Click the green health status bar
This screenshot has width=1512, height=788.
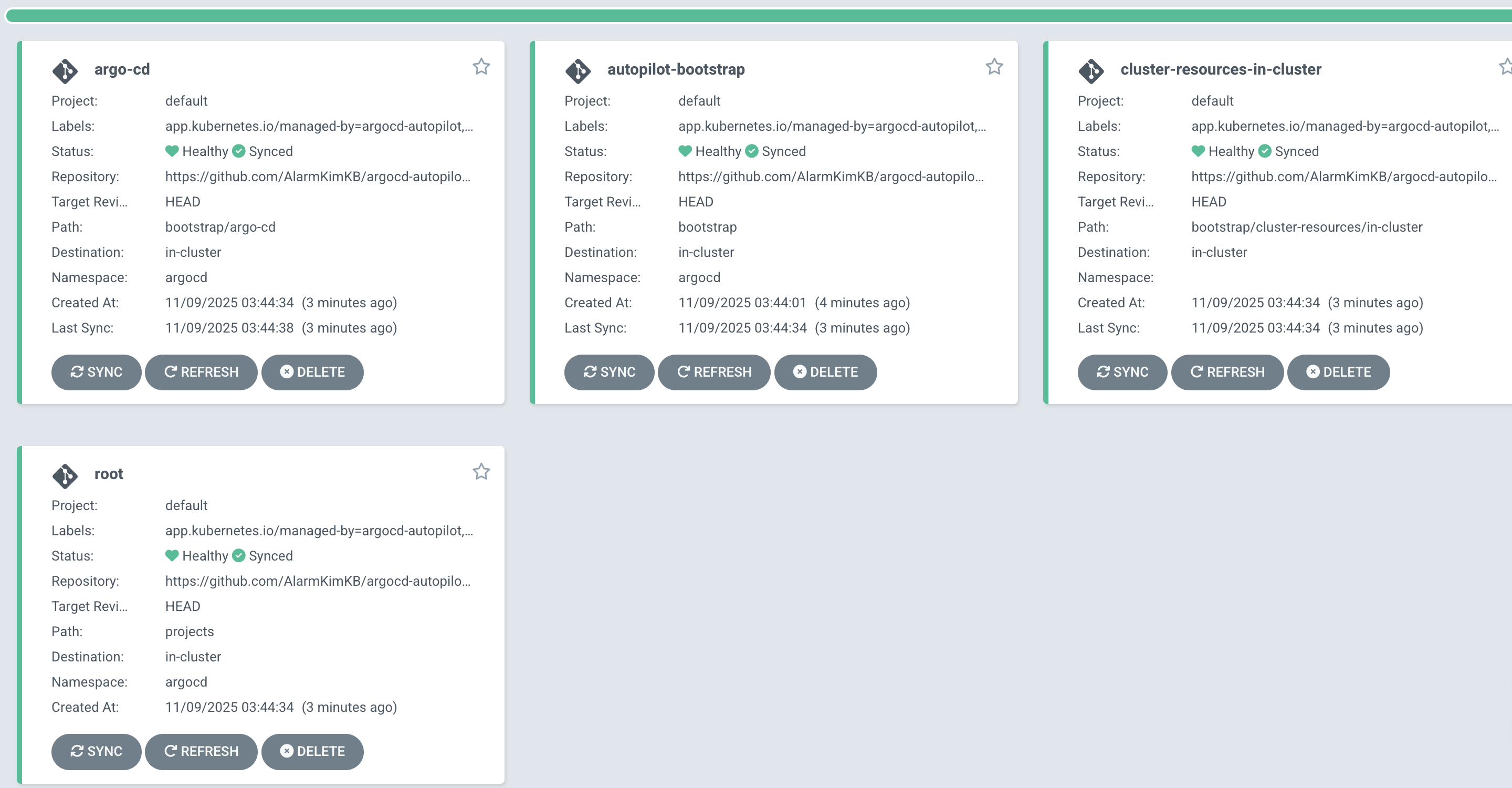[757, 16]
